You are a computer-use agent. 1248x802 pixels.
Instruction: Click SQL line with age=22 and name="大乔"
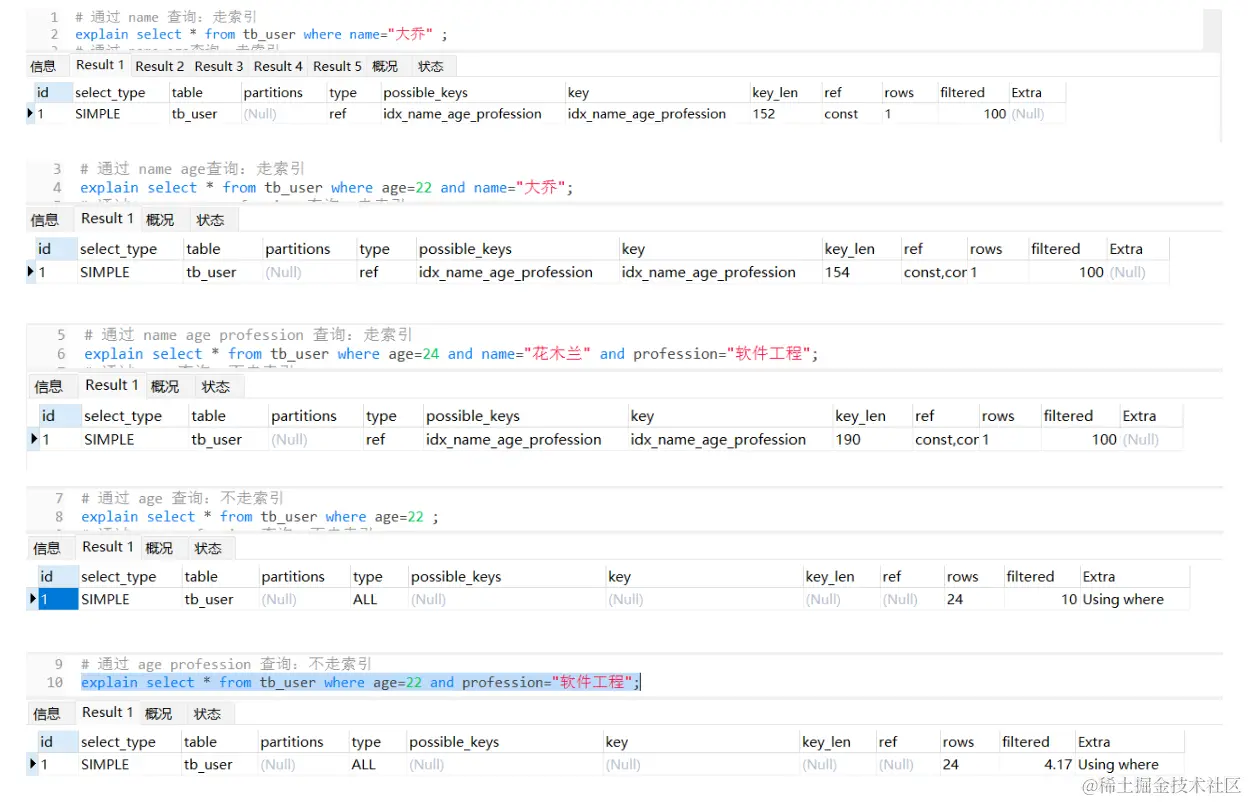click(x=327, y=187)
